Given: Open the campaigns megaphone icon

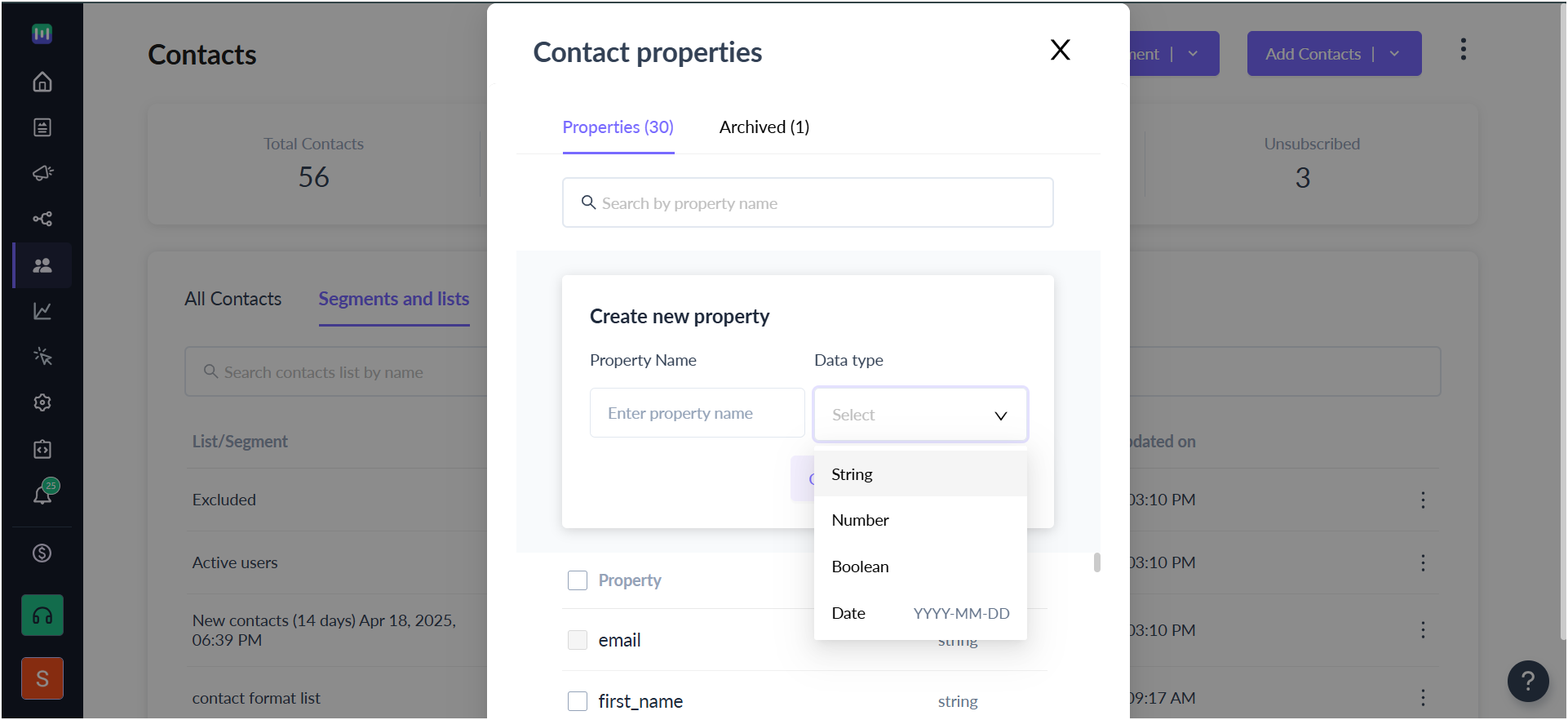Looking at the screenshot, I should pyautogui.click(x=42, y=173).
